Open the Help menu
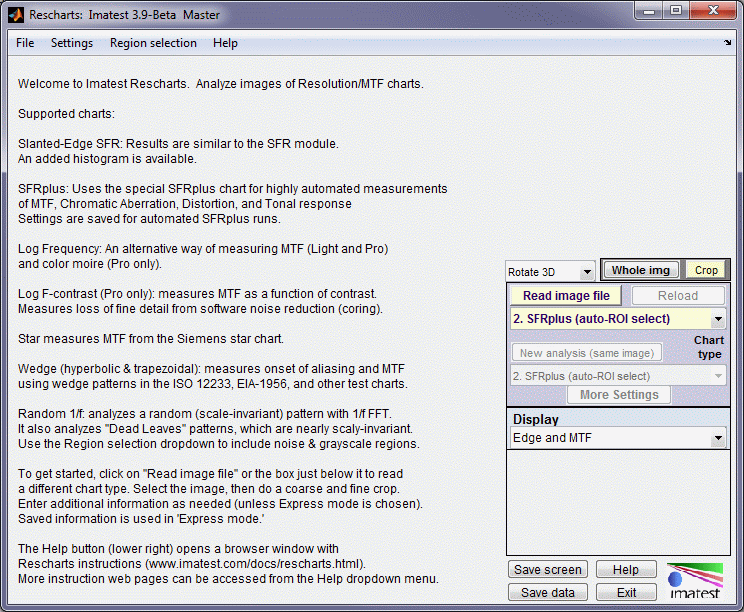 click(225, 43)
